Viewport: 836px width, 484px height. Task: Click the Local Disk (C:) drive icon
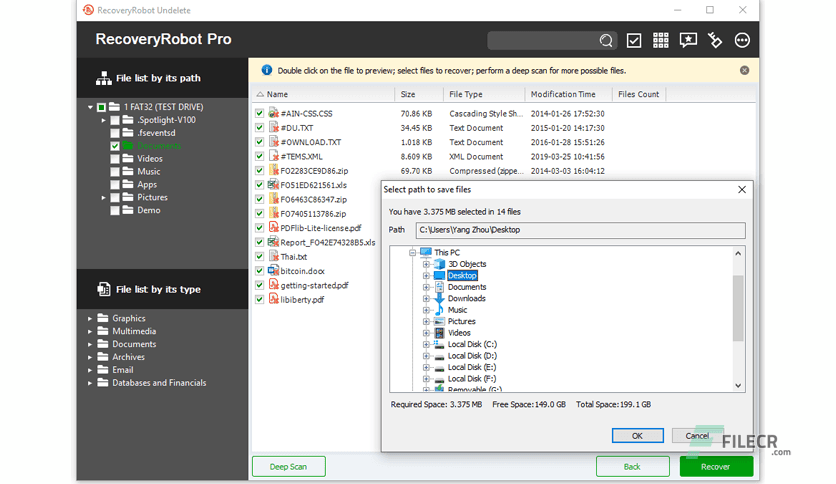pos(439,344)
